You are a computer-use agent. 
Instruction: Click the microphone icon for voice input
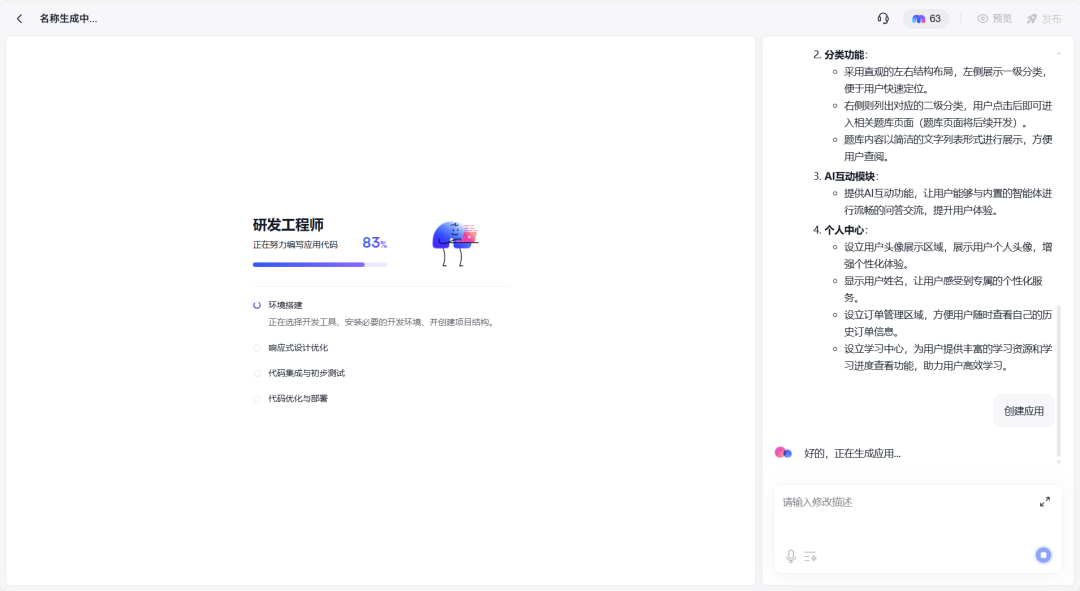(x=790, y=555)
